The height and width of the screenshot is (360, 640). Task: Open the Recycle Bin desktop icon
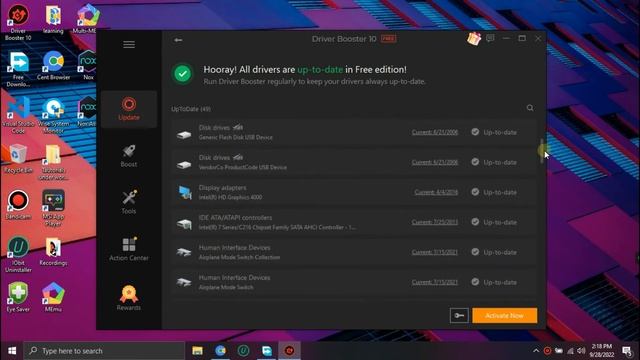click(x=18, y=159)
